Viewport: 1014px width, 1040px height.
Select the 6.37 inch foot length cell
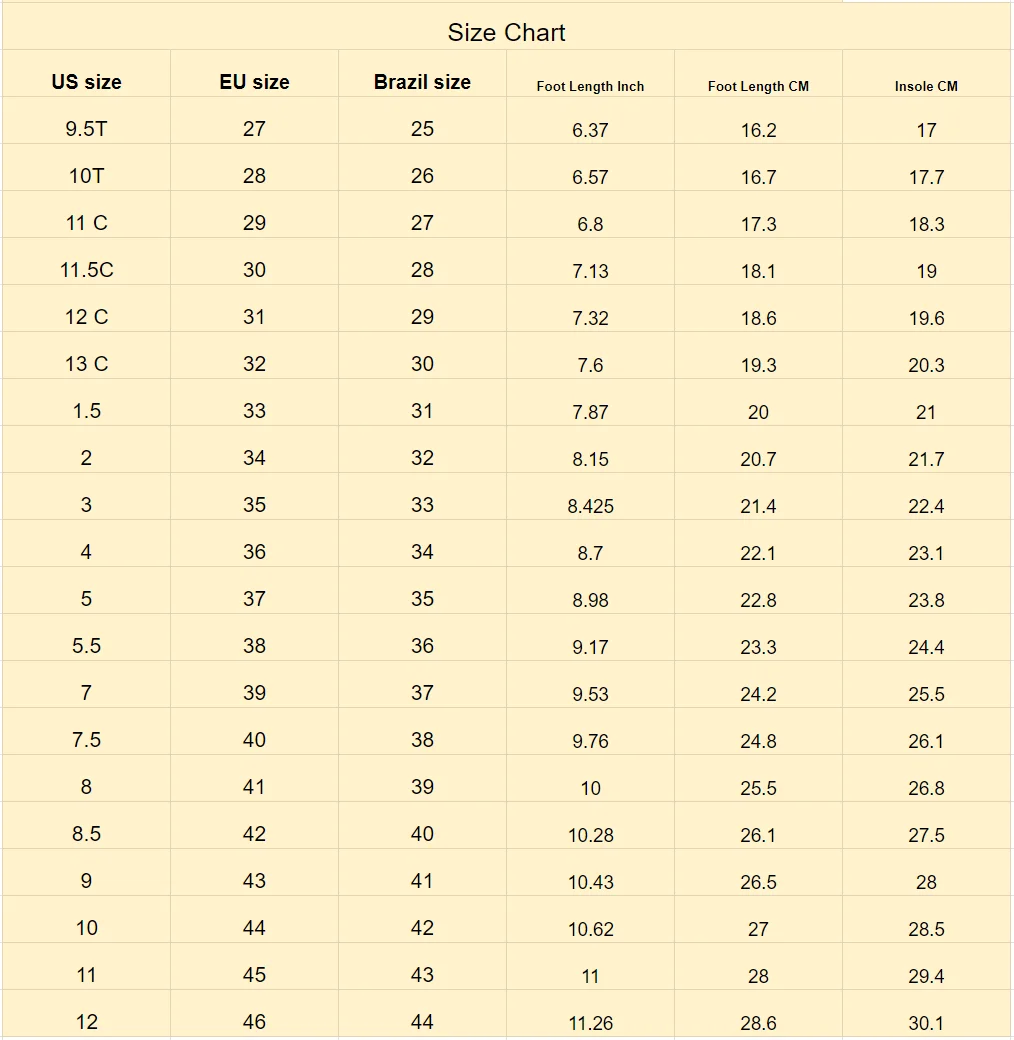(590, 130)
